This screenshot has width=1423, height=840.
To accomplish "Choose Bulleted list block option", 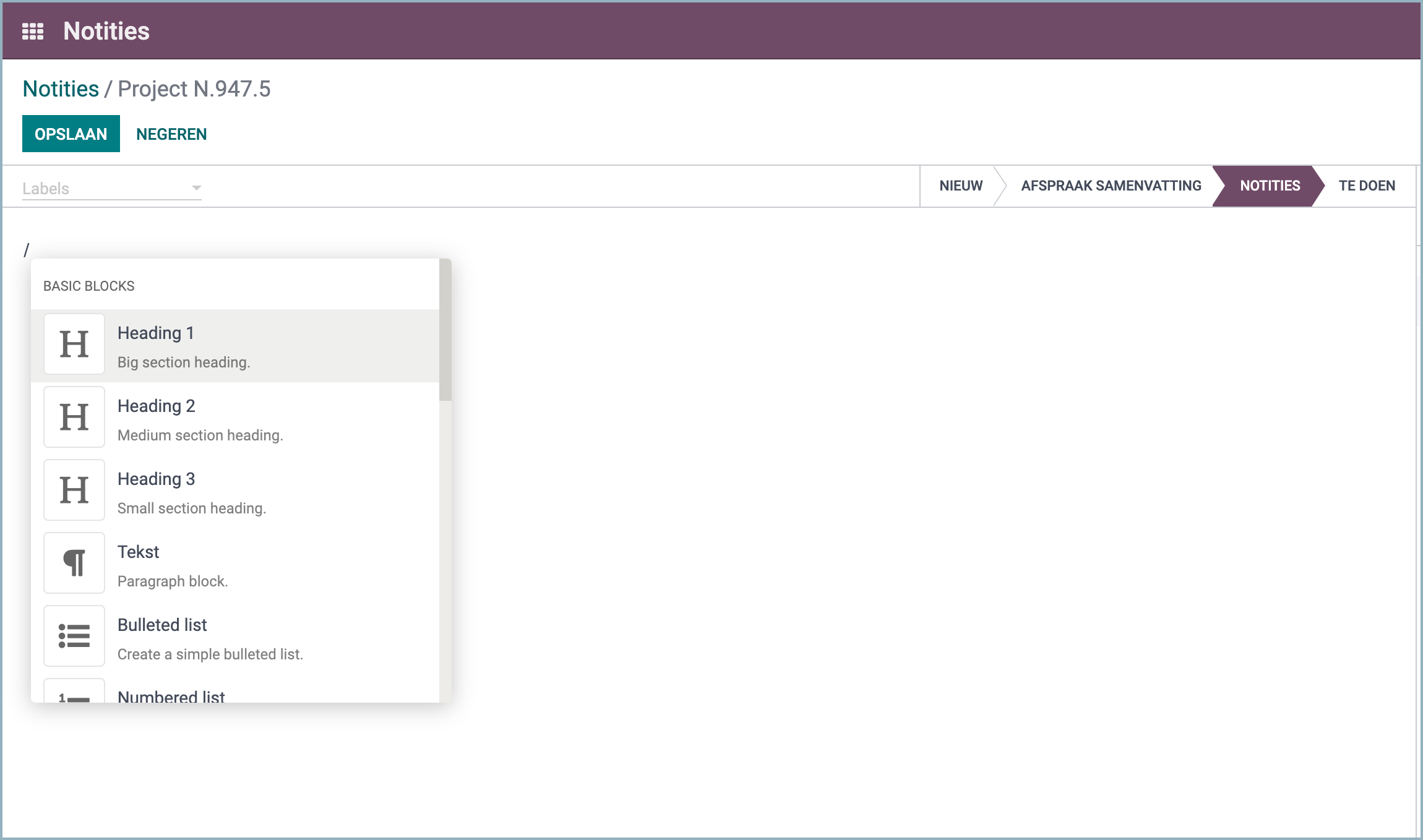I will point(235,638).
